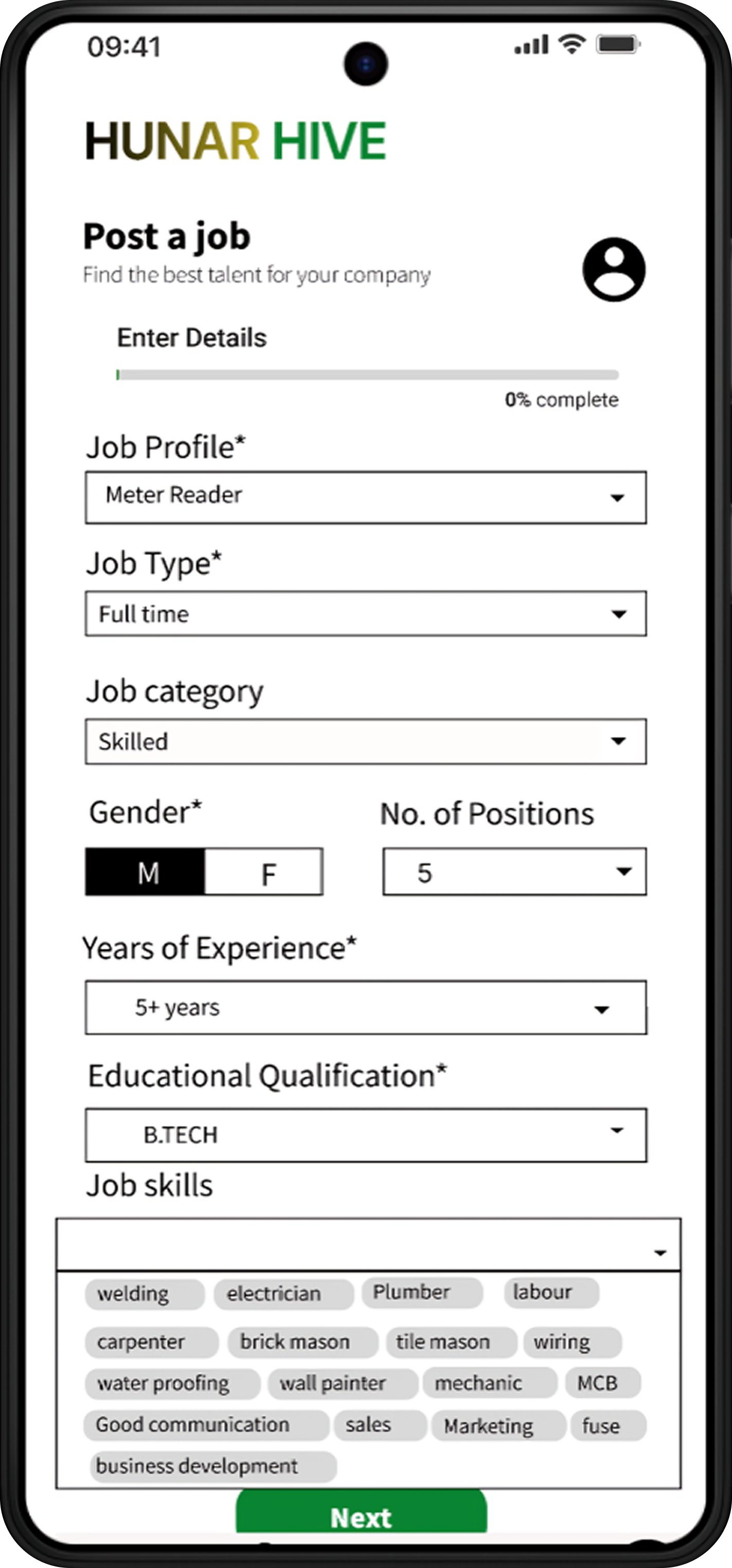The image size is (732, 1568).
Task: Tap the Wi-Fi status icon
Action: 572,44
